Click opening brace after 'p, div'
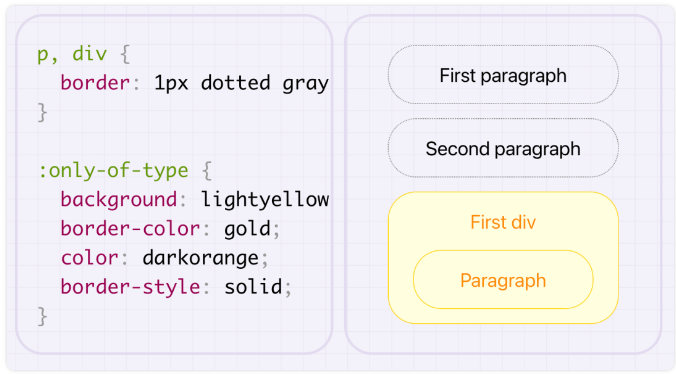The height and width of the screenshot is (374, 676). 125,54
